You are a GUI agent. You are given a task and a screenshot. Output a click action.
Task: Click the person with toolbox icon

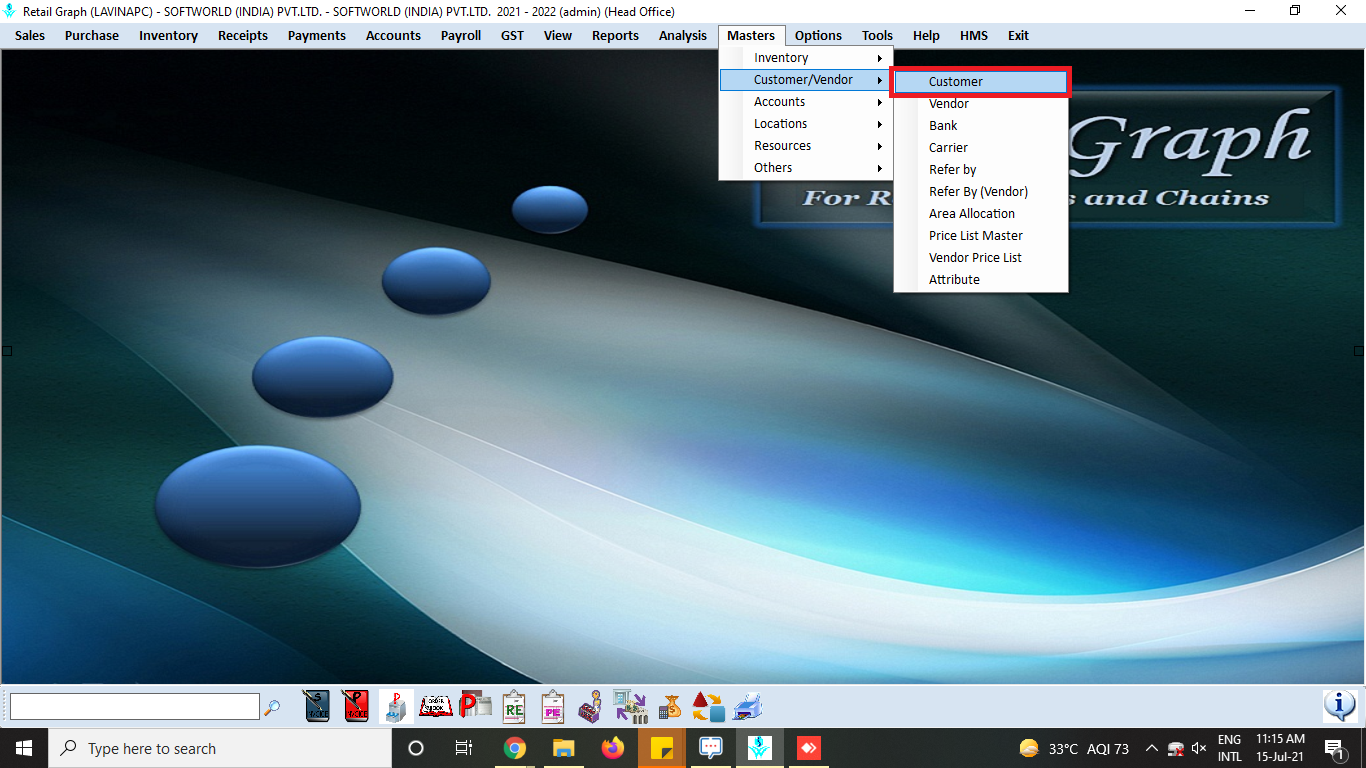click(590, 706)
